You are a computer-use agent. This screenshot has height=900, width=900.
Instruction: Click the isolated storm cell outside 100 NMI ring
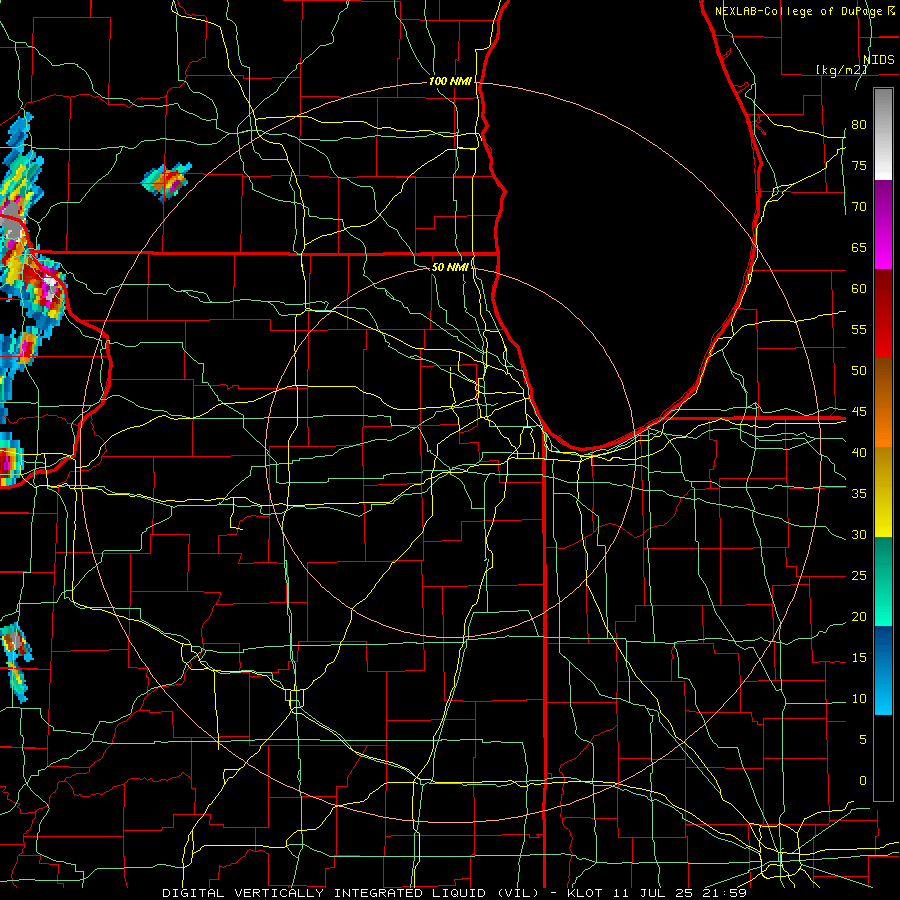coord(166,181)
